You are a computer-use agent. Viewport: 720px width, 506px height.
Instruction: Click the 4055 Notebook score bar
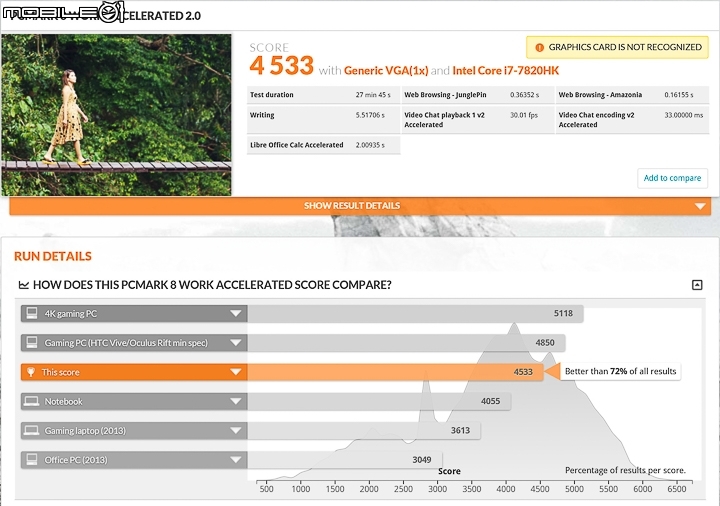[x=379, y=401]
